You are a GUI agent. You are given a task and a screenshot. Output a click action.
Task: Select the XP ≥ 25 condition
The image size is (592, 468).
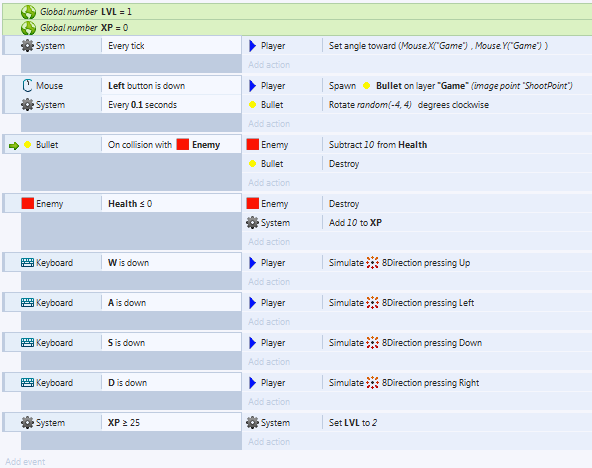click(x=124, y=423)
